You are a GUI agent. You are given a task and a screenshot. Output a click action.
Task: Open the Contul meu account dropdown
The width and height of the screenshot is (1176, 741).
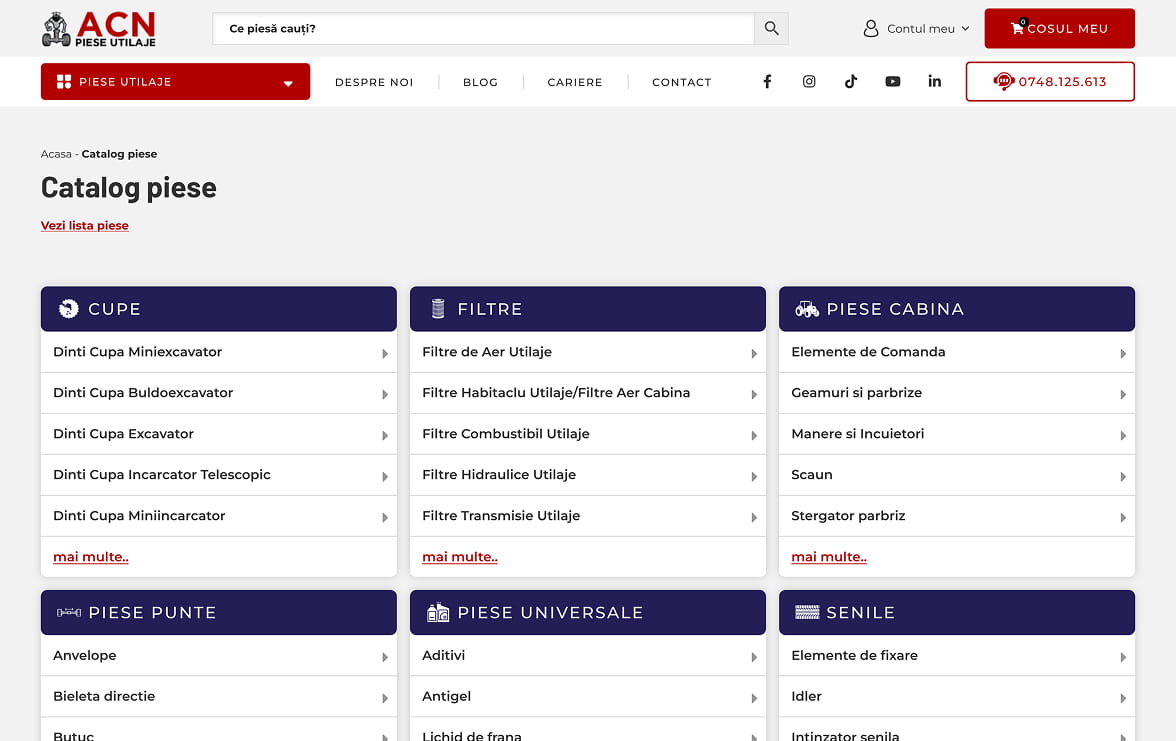point(917,29)
